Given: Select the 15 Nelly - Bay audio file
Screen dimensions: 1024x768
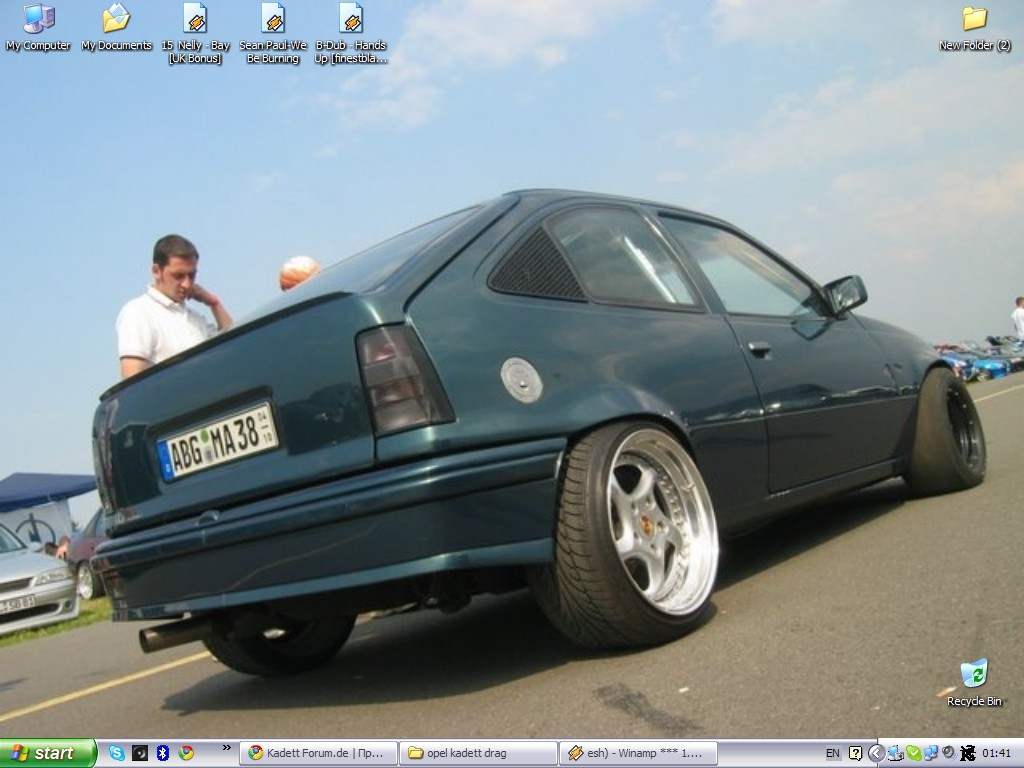Looking at the screenshot, I should (x=195, y=19).
